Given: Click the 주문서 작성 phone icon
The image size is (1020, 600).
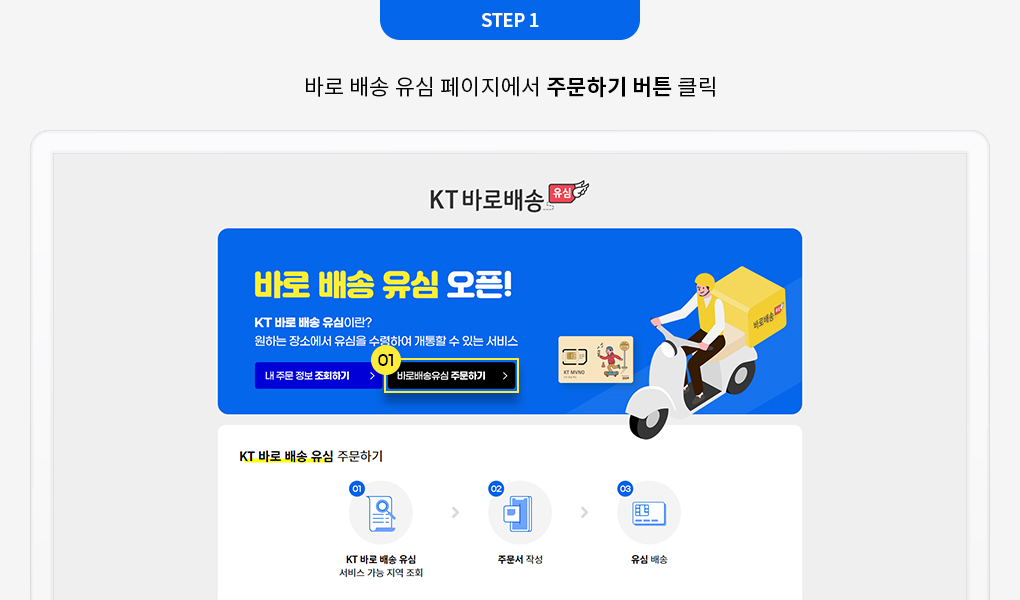Looking at the screenshot, I should coord(519,513).
